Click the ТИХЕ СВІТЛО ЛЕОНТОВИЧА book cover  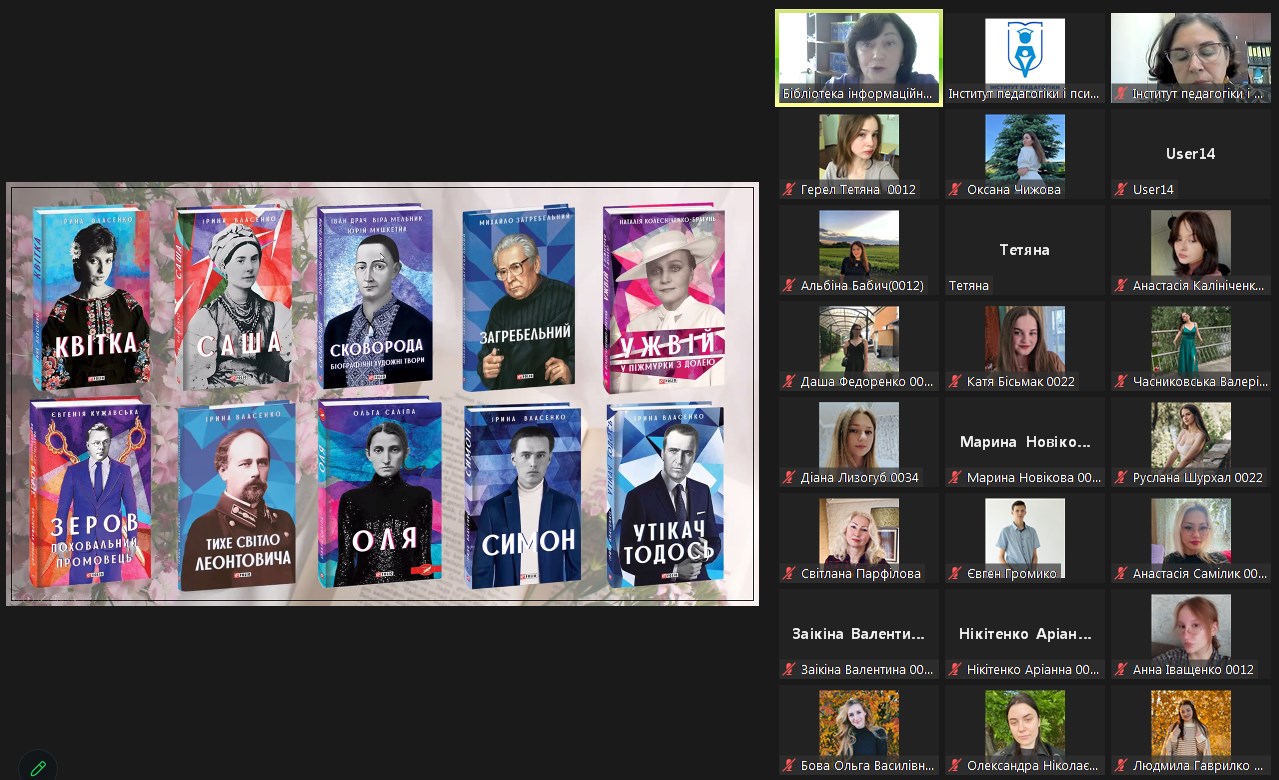coord(237,495)
